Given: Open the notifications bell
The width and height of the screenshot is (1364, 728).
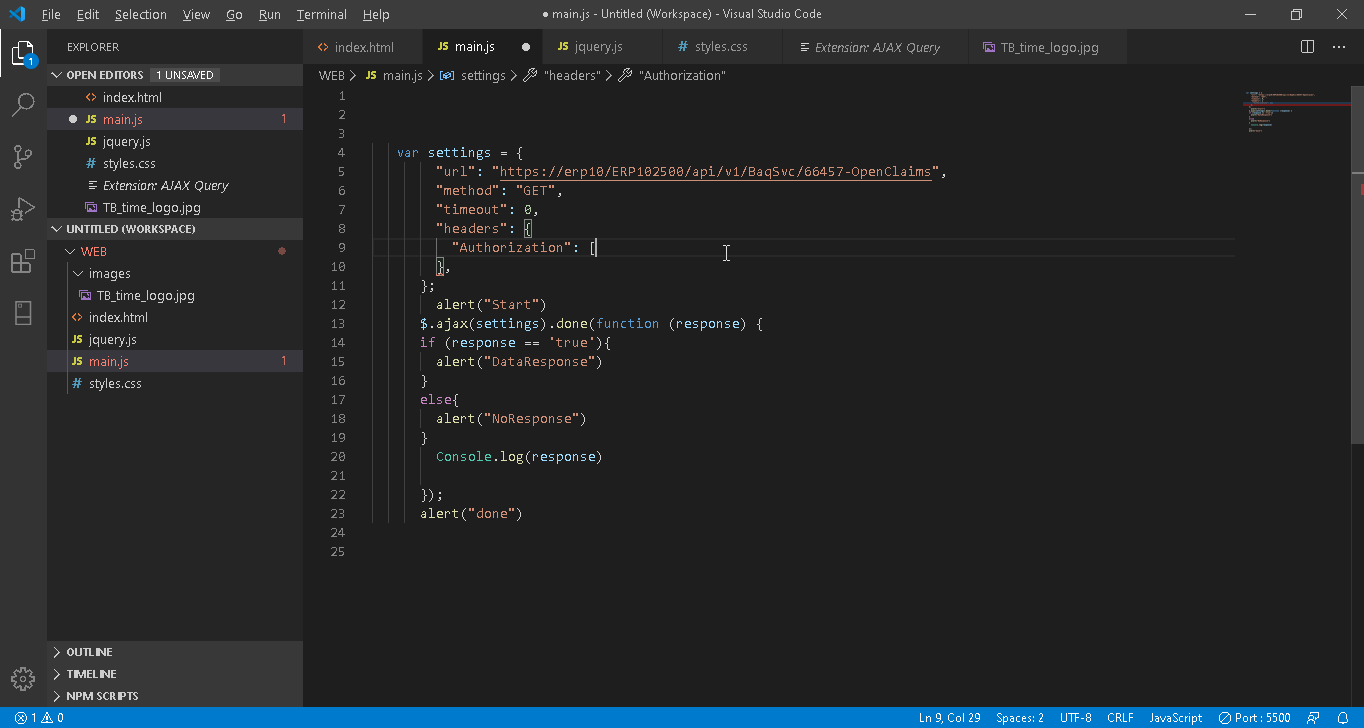Looking at the screenshot, I should (1344, 717).
